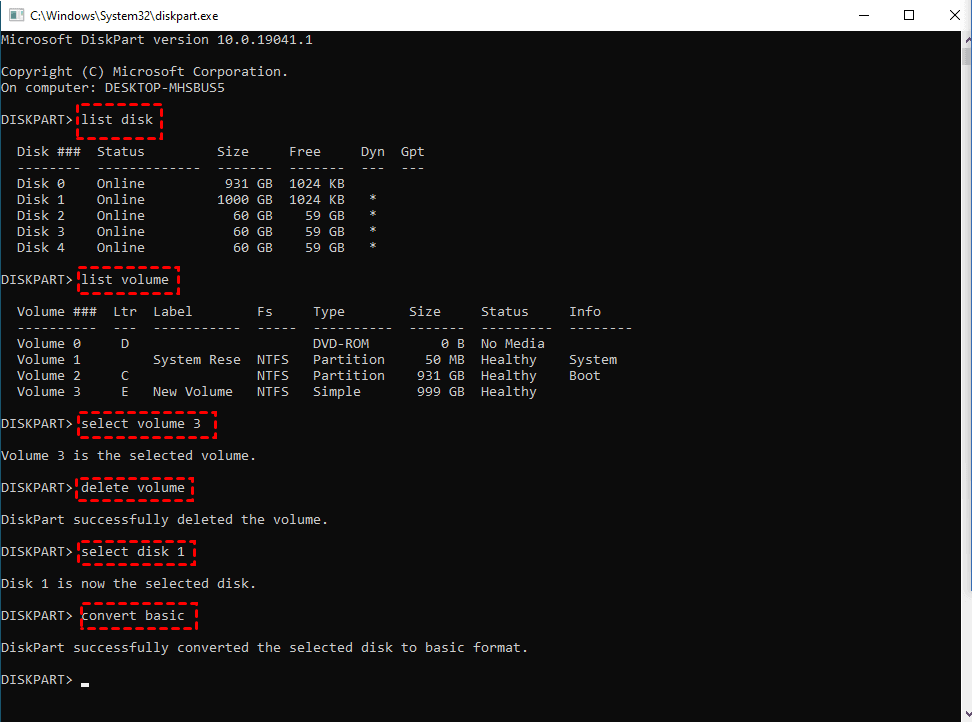Click the highlighted 'delete volume' command
Viewport: 972px width, 723px height.
pyautogui.click(x=134, y=488)
